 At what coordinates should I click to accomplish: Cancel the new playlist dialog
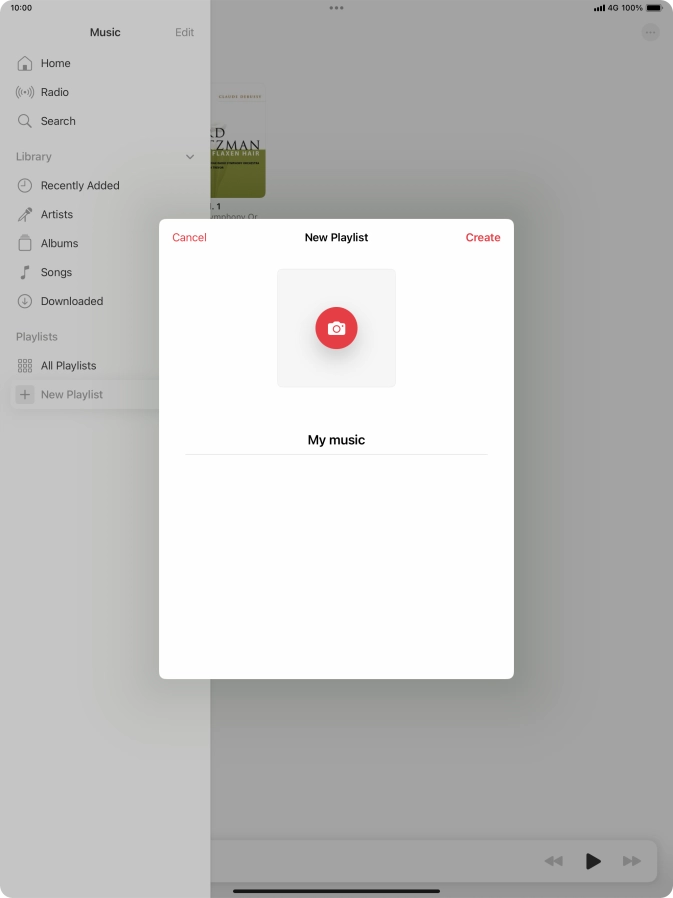[x=189, y=238]
